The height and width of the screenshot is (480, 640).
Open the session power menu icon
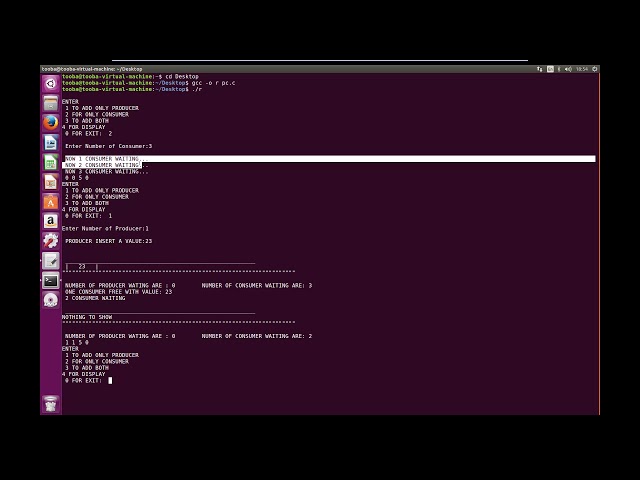595,69
